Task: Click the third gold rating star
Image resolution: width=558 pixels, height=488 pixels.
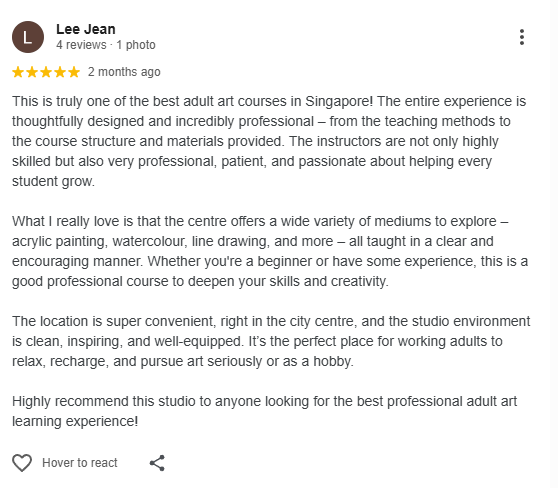Action: coord(46,72)
